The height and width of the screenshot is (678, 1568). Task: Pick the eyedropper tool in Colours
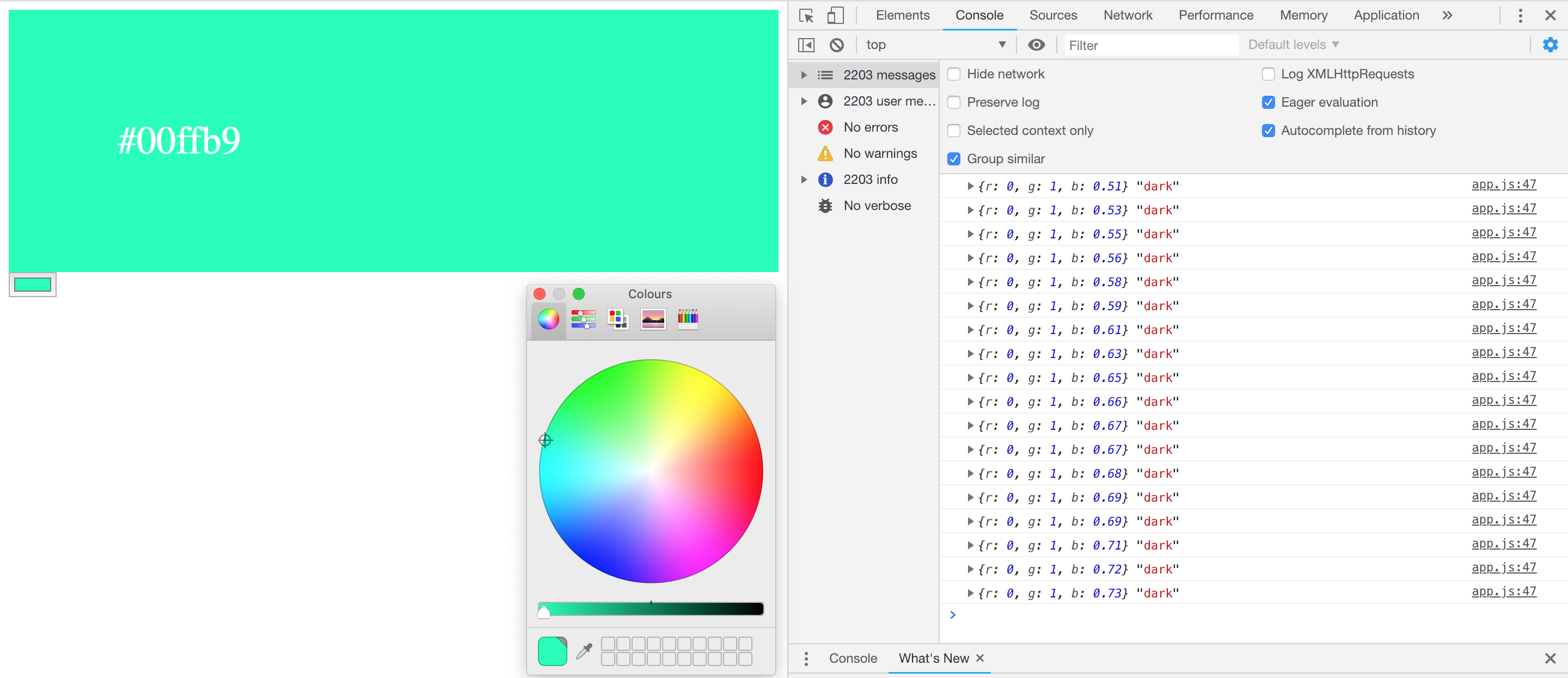(x=584, y=651)
